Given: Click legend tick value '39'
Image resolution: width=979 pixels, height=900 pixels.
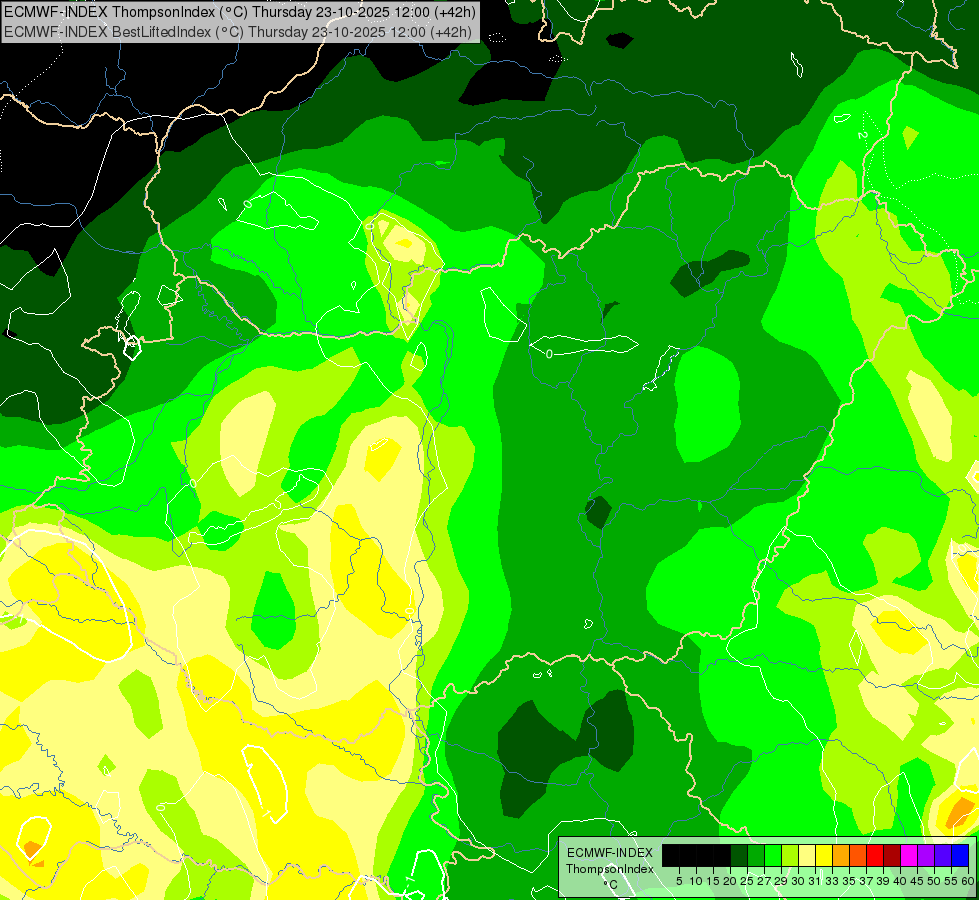Looking at the screenshot, I should [883, 881].
